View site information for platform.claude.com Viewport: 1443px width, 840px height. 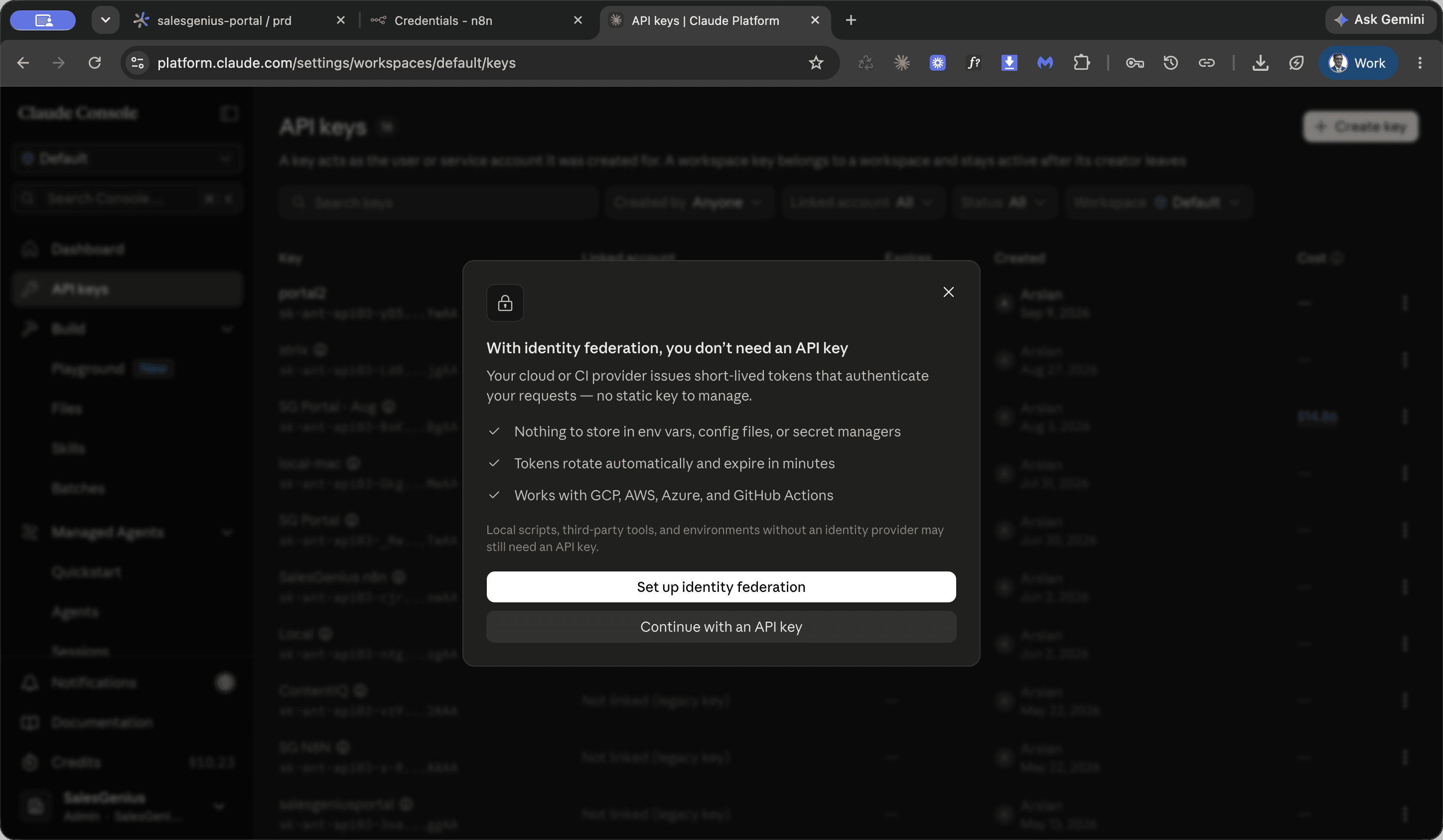point(138,63)
